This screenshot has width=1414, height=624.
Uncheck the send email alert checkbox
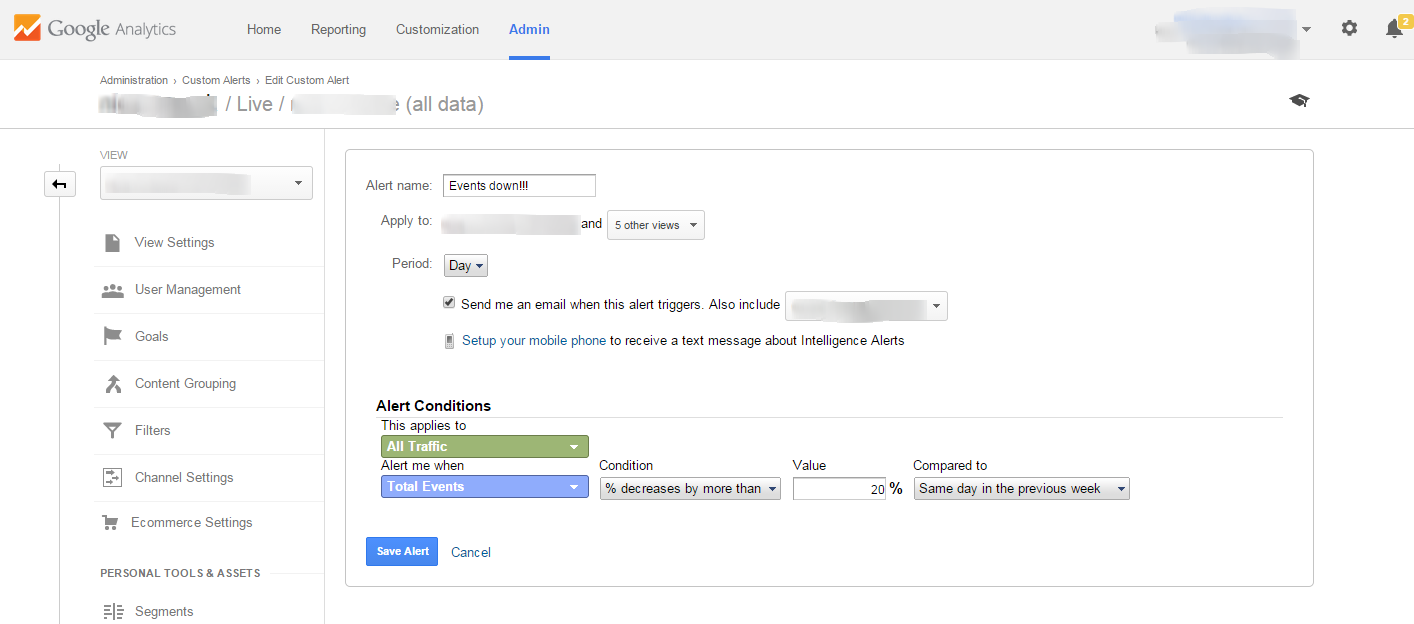pos(449,303)
